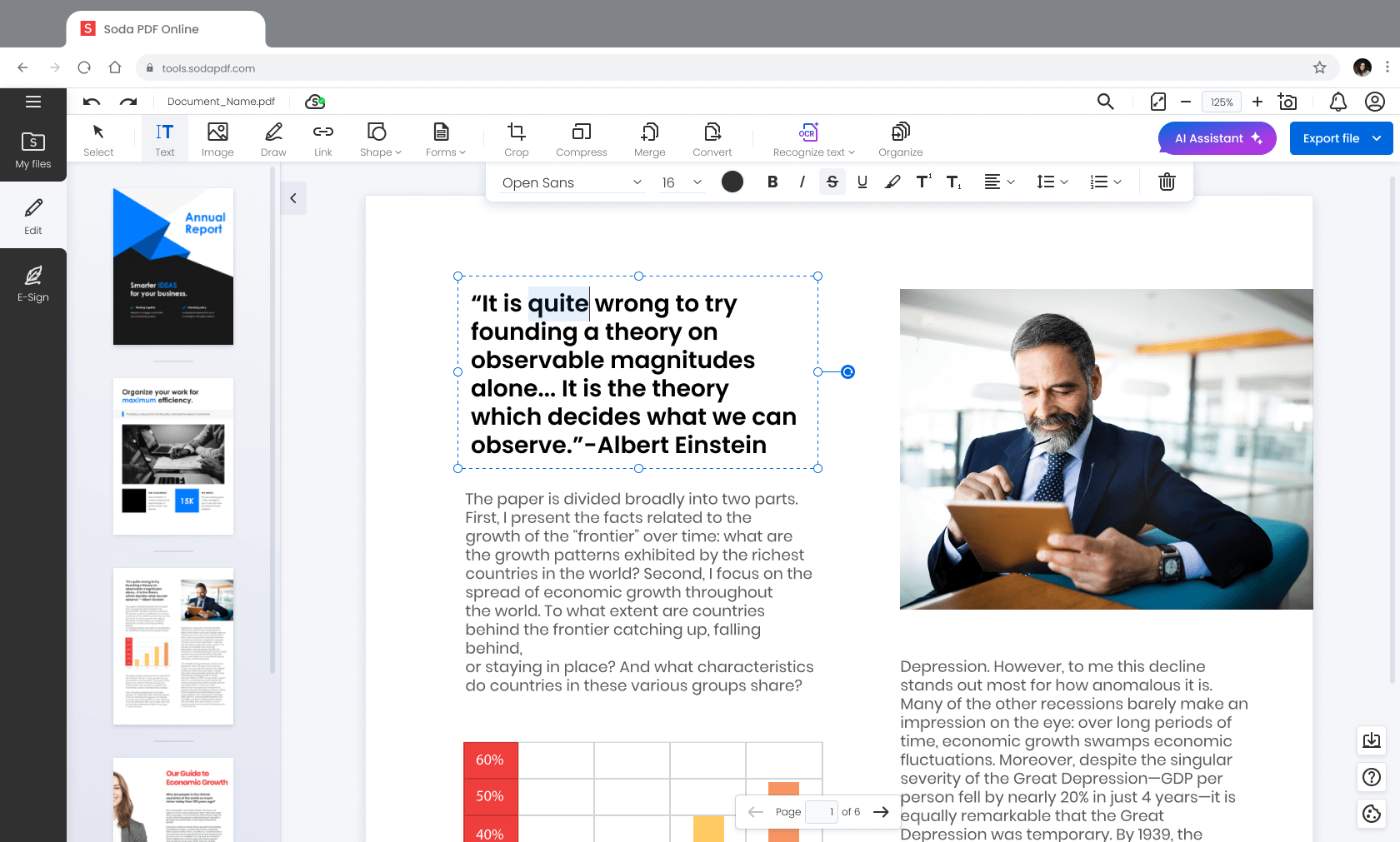Click the AI Assistant button
This screenshot has height=842, width=1400.
click(x=1217, y=138)
